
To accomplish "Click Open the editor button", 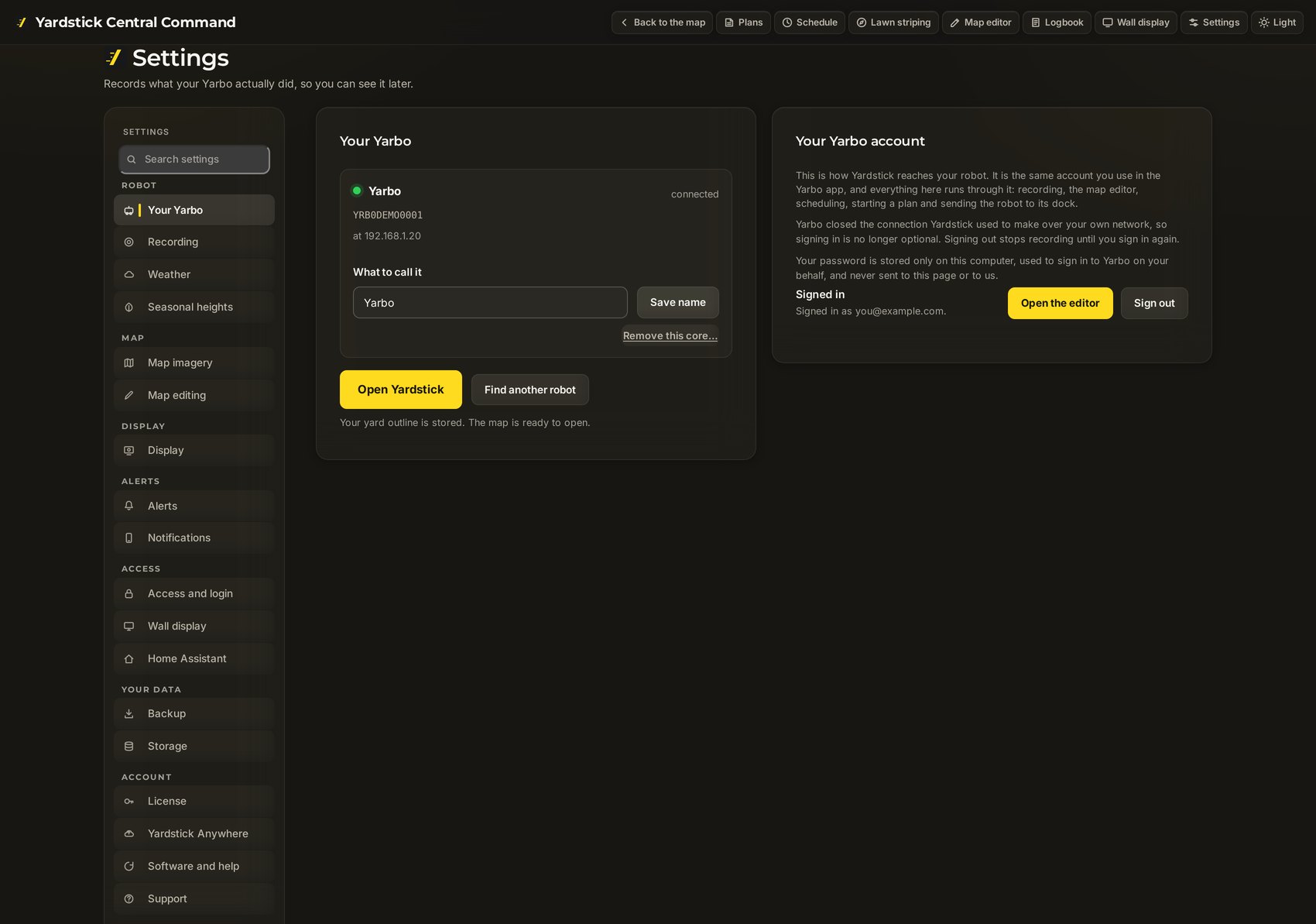I will [x=1061, y=304].
